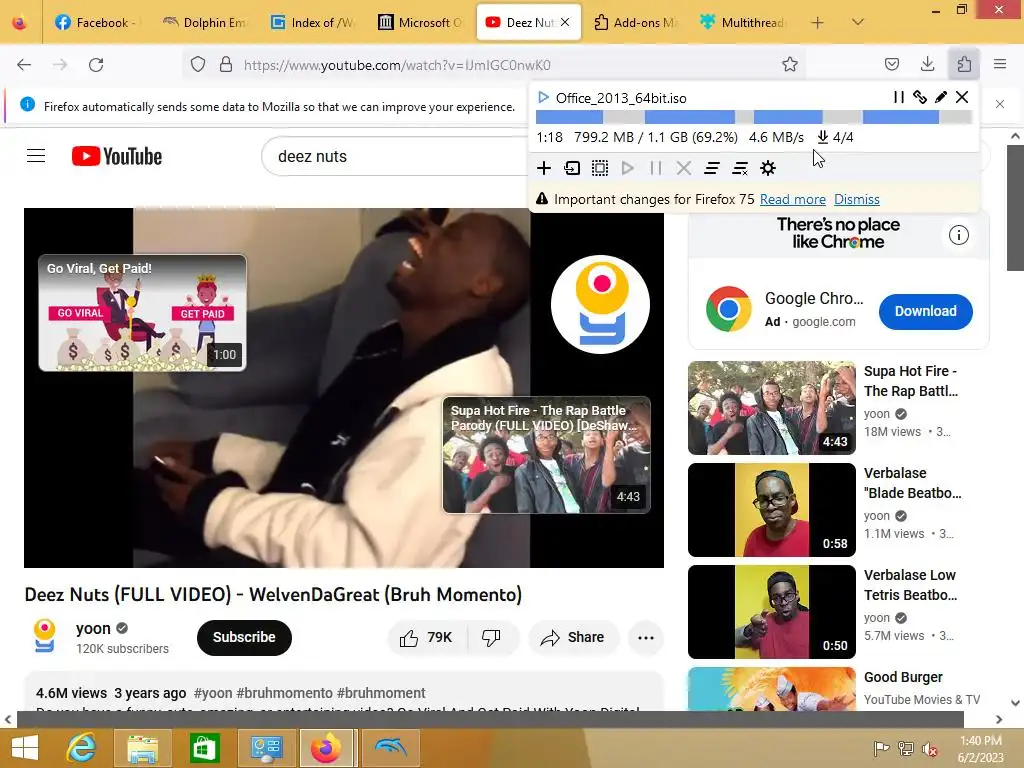
Task: Switch to the Index of tab
Action: (x=313, y=22)
